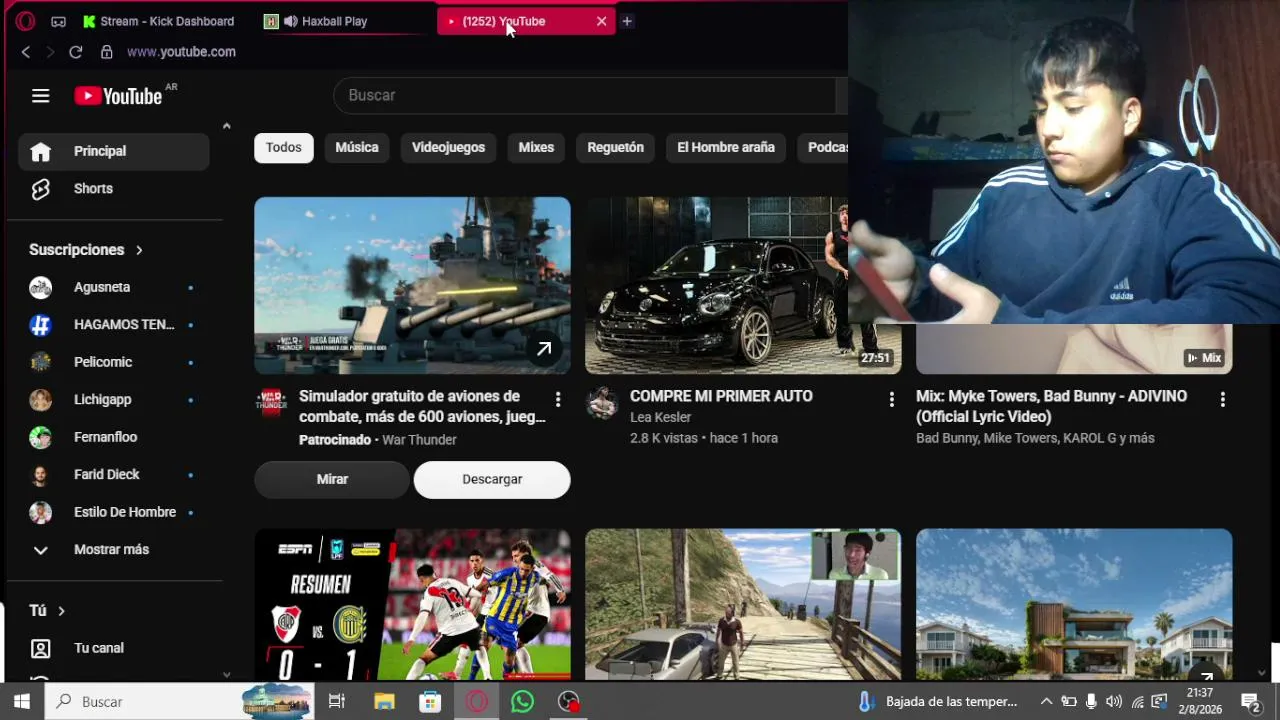
Task: Open the Pelicomic subscription
Action: pos(113,362)
